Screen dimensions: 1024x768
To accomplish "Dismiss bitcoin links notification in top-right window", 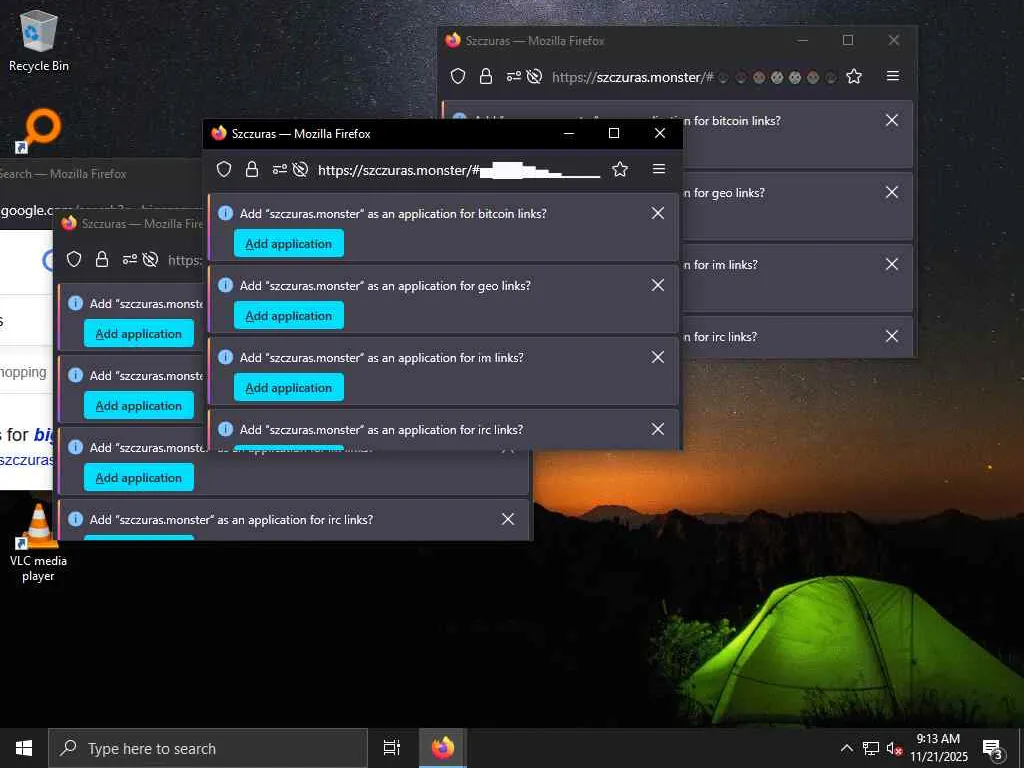I will point(891,120).
